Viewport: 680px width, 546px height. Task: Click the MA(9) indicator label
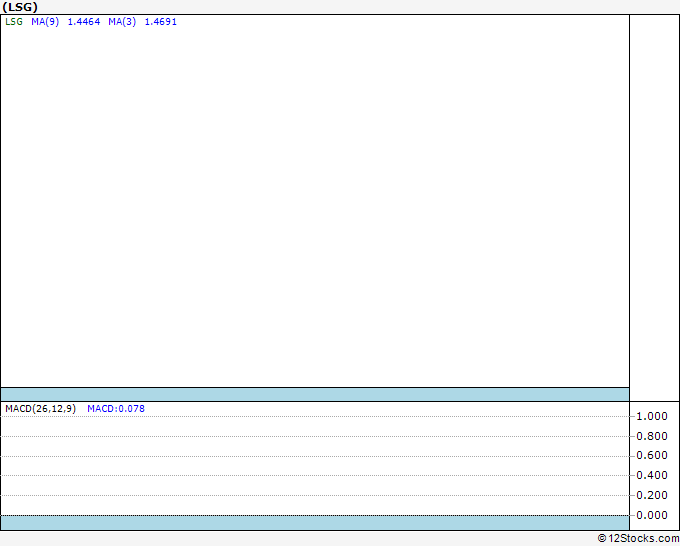pos(46,21)
